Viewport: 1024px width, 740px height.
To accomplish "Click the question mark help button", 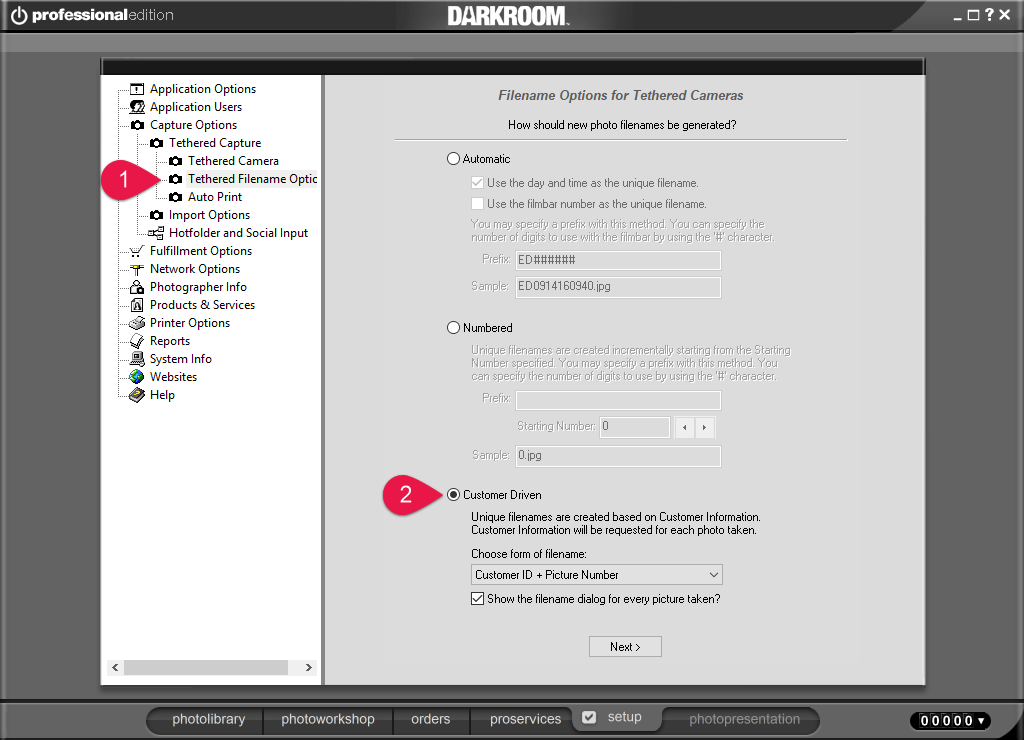I will click(989, 14).
